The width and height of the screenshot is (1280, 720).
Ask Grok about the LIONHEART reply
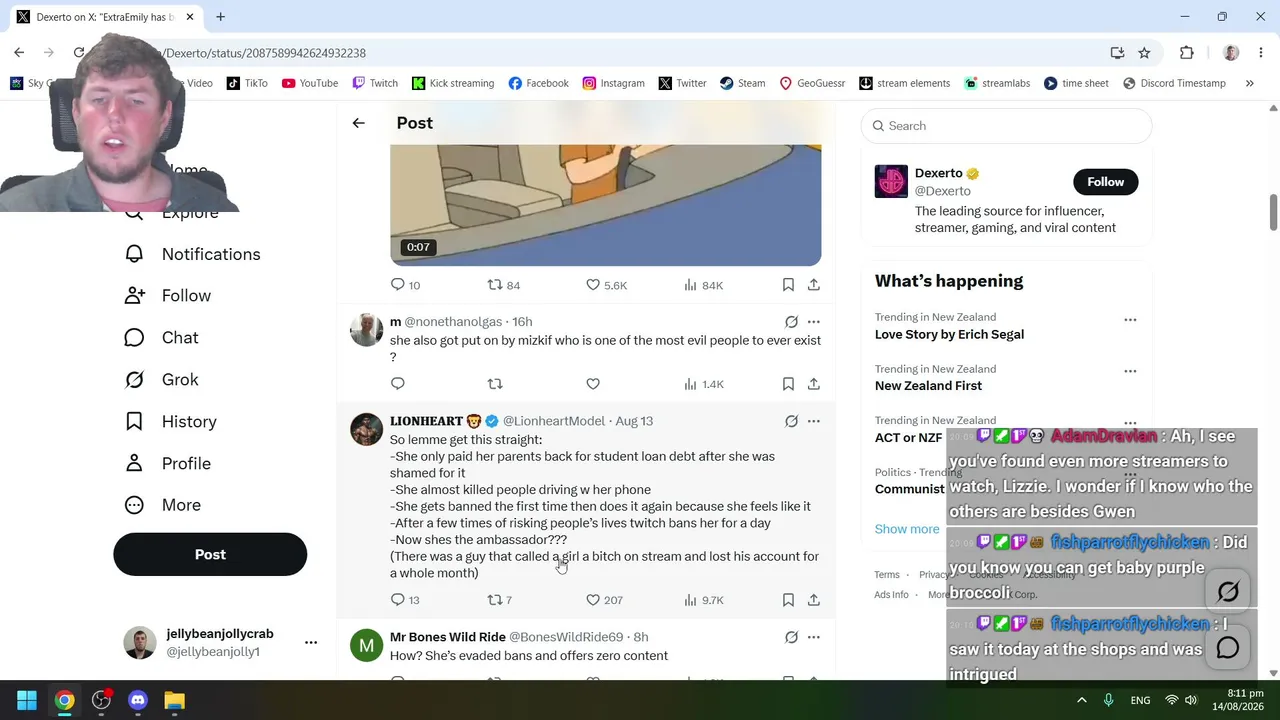(791, 421)
